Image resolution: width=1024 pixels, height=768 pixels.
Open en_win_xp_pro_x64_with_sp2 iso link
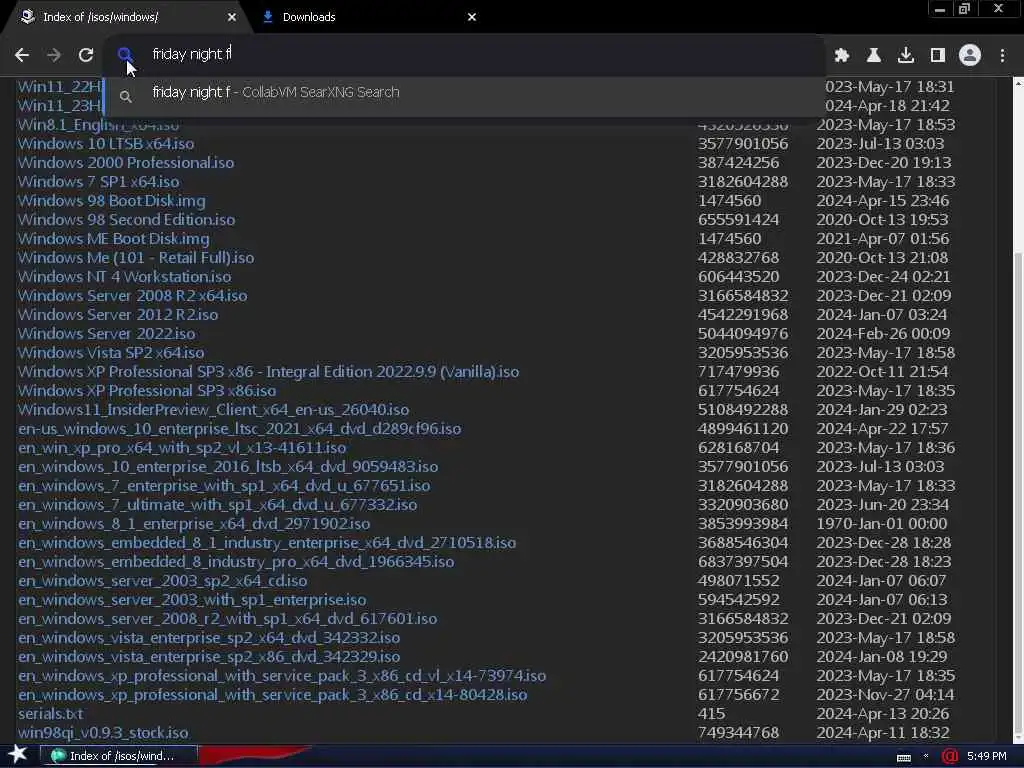pyautogui.click(x=182, y=447)
